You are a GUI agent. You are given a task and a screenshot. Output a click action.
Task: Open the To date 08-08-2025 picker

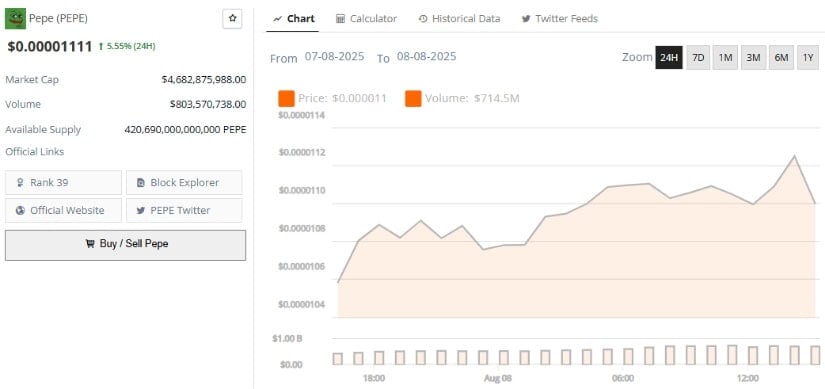426,57
